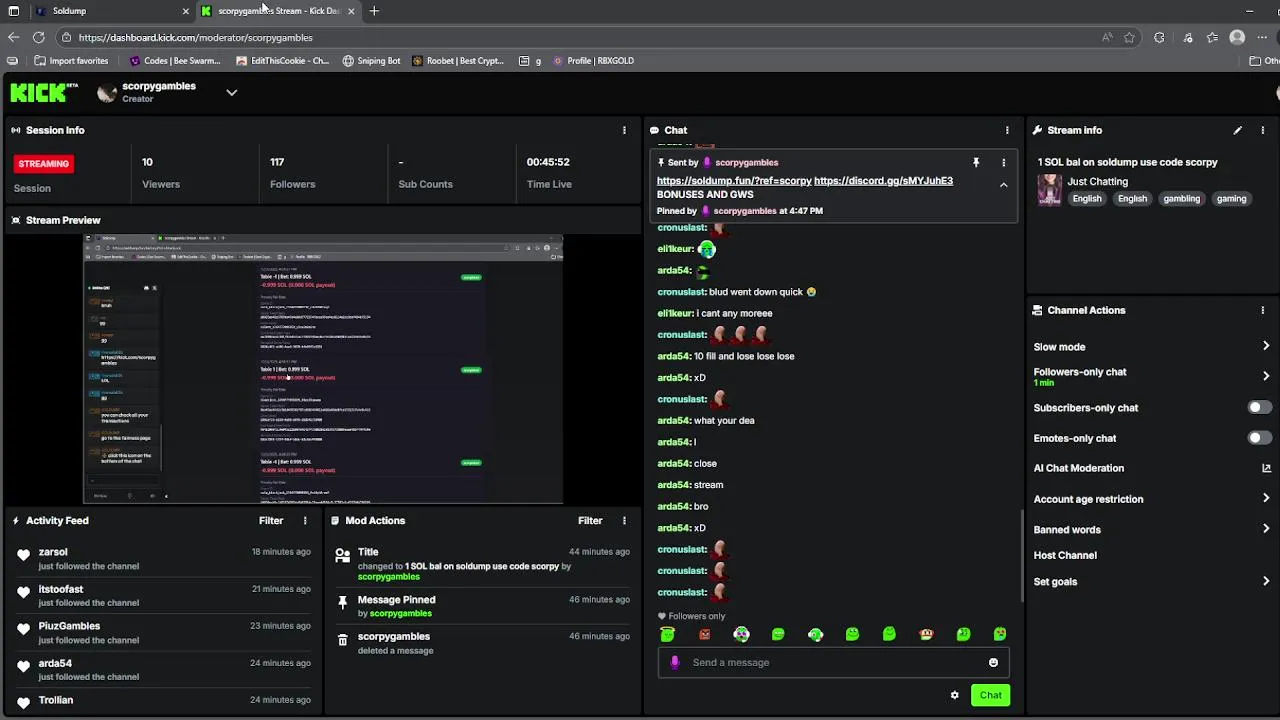This screenshot has height=720, width=1280.
Task: Open Mod Actions options menu
Action: click(624, 520)
